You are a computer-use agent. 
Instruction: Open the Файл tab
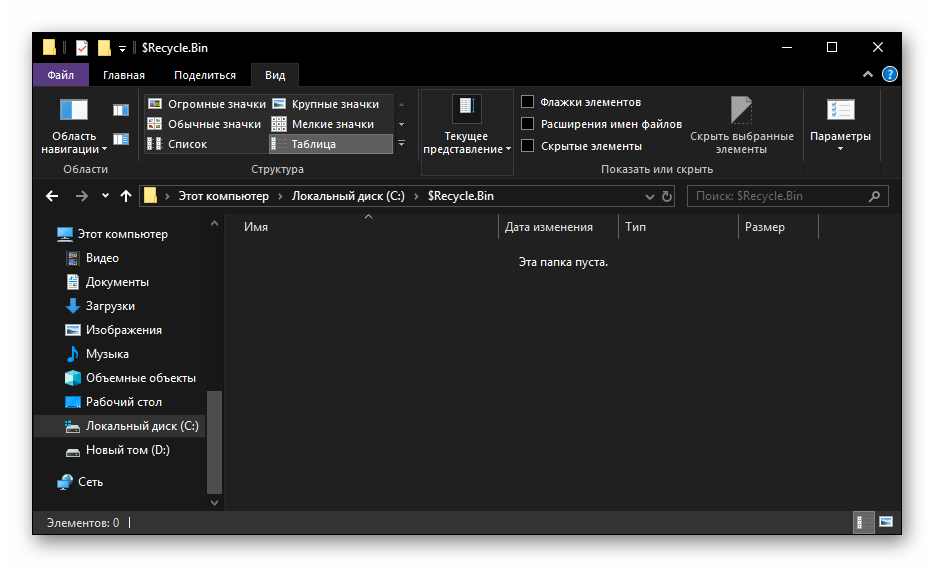pyautogui.click(x=60, y=75)
